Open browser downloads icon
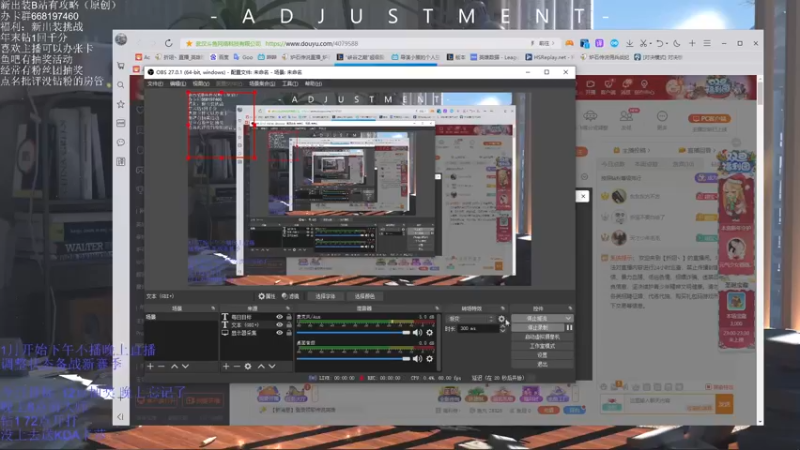Image resolution: width=800 pixels, height=450 pixels. pos(630,43)
